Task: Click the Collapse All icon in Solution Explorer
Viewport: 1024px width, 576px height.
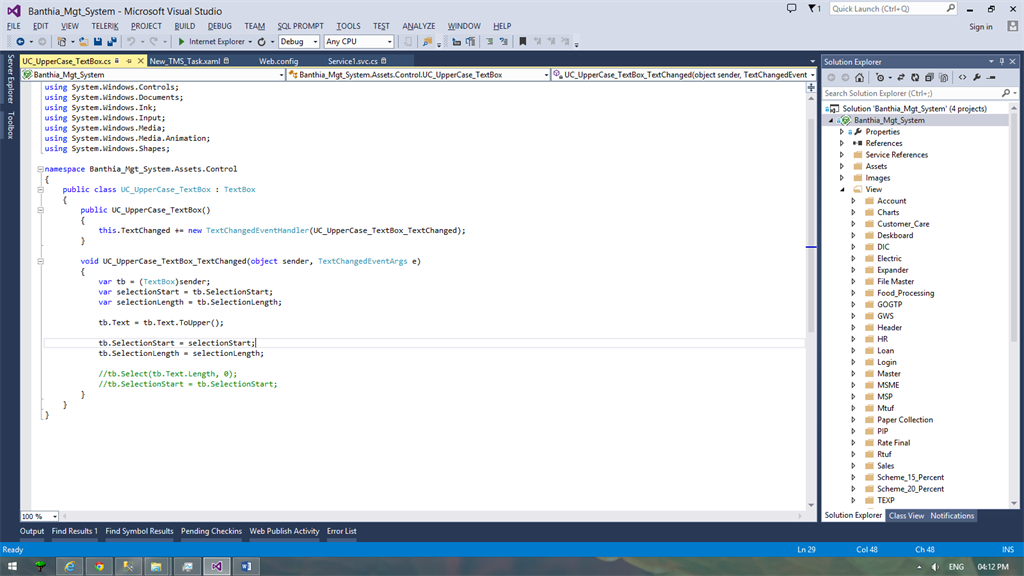Action: 929,77
